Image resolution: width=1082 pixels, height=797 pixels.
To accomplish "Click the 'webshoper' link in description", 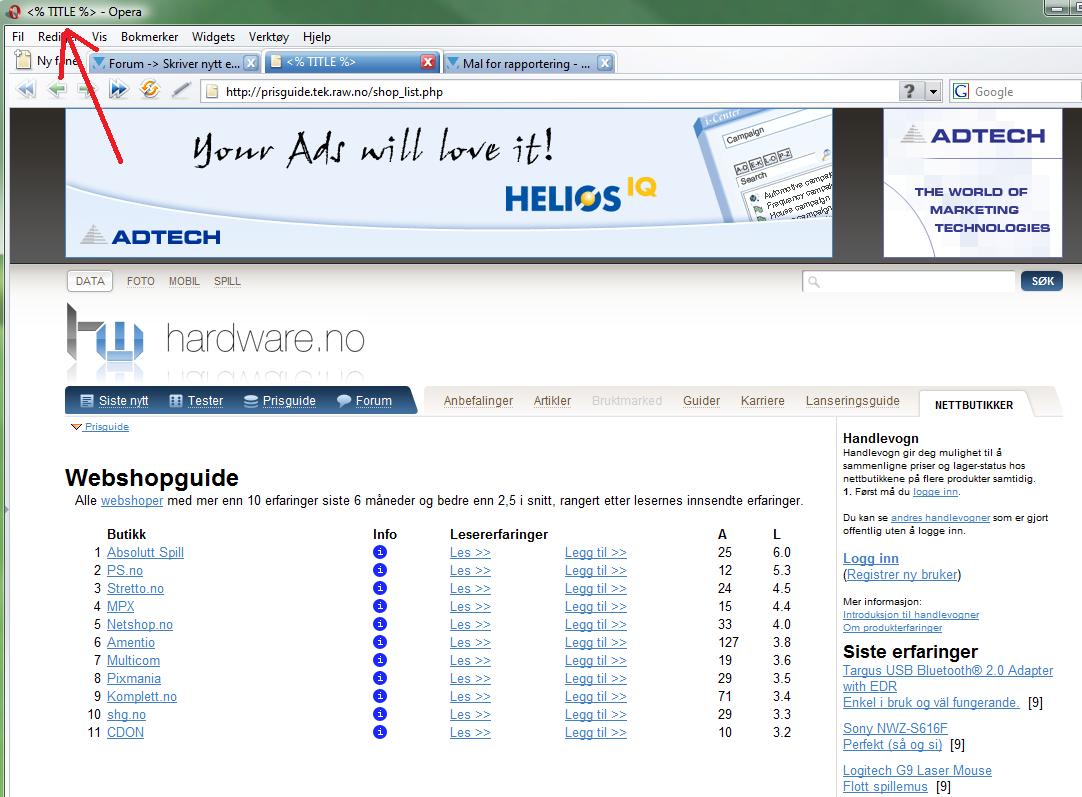I will [x=132, y=500].
